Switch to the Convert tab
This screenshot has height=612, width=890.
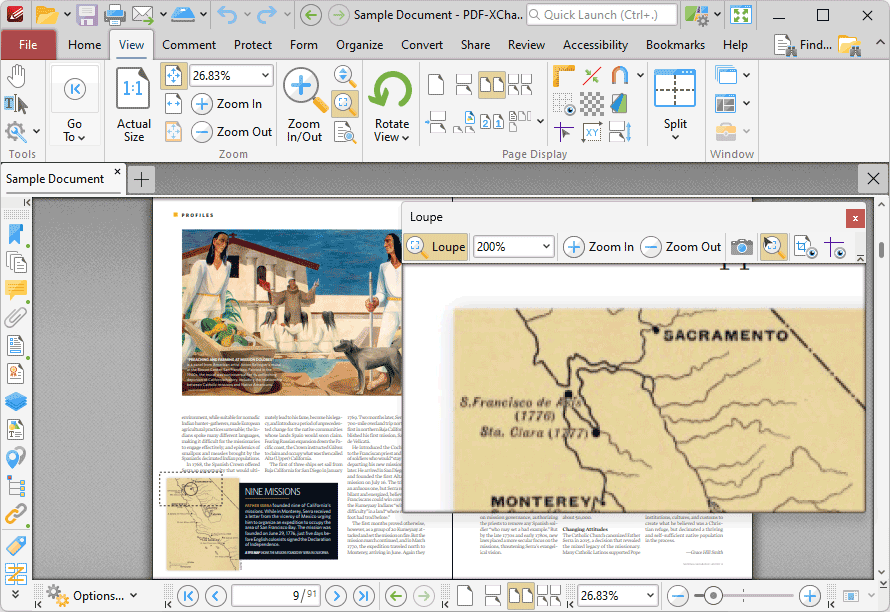coord(422,45)
